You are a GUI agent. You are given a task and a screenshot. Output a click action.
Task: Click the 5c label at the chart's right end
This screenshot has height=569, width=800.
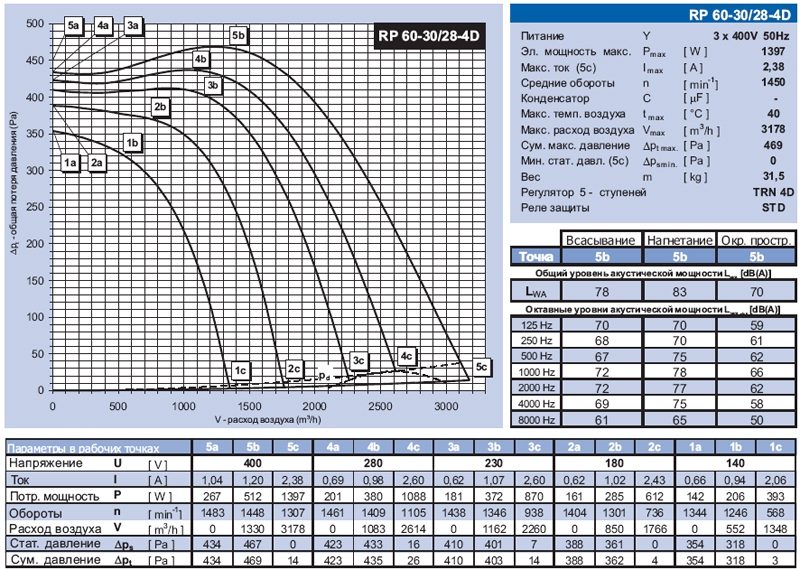point(482,368)
